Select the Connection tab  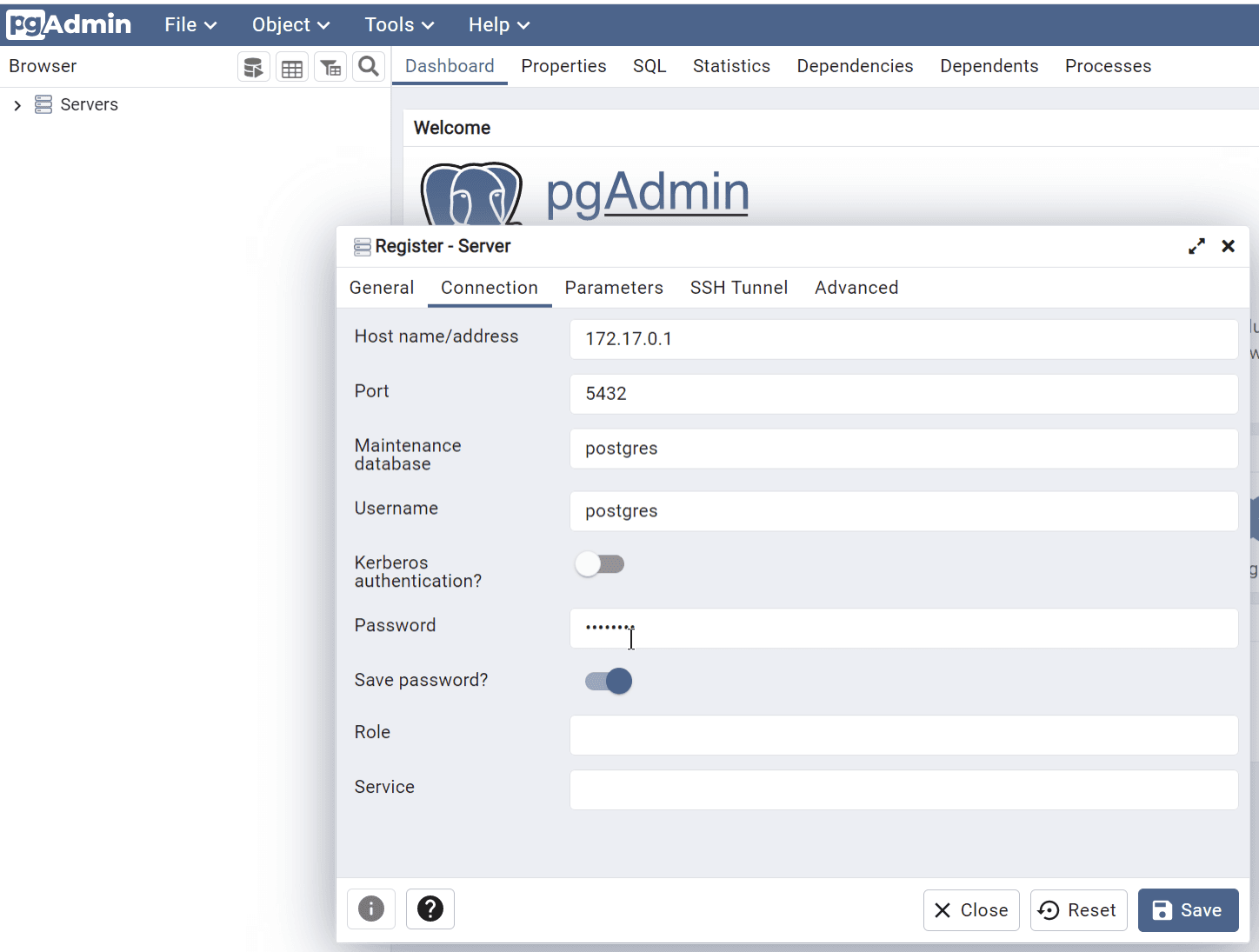490,288
